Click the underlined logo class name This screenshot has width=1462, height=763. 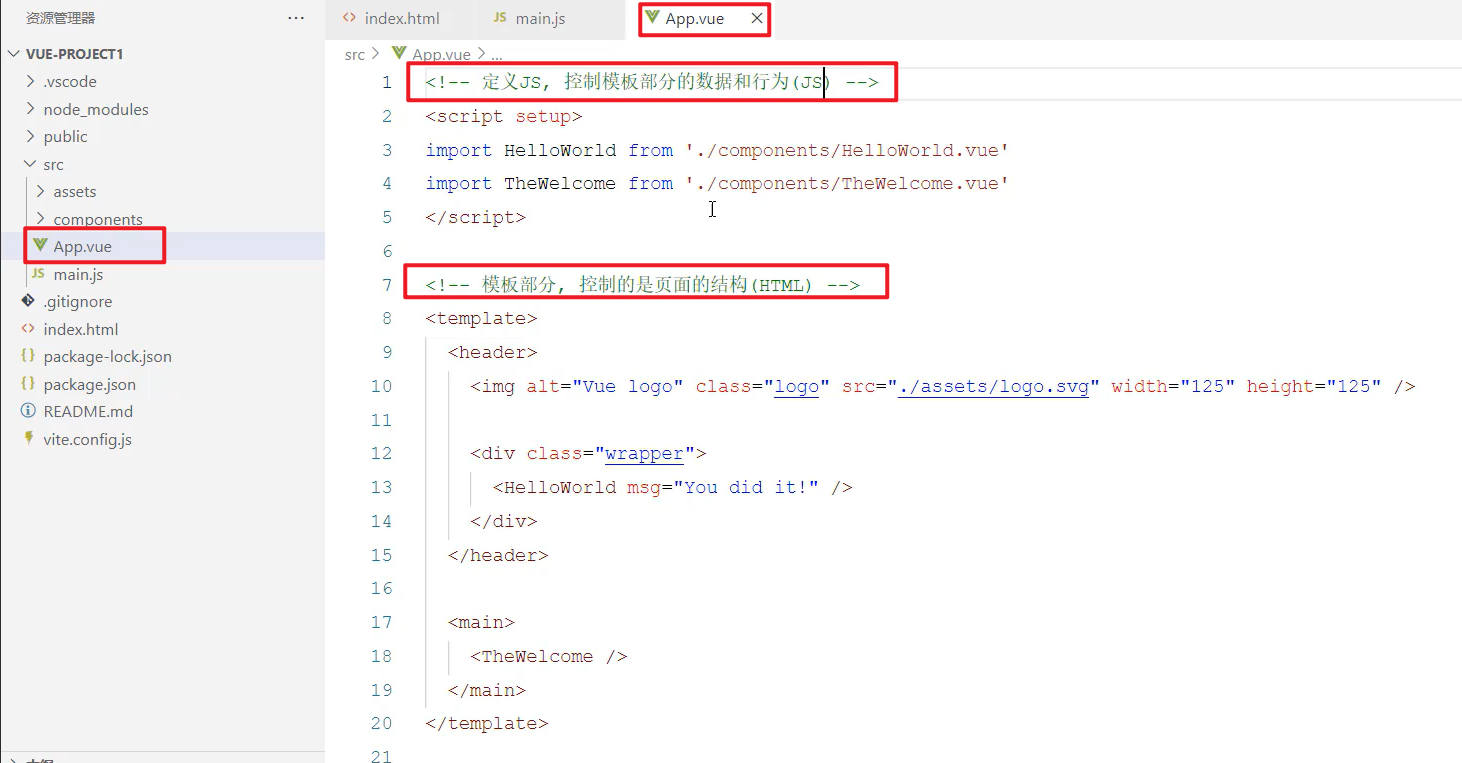(797, 386)
